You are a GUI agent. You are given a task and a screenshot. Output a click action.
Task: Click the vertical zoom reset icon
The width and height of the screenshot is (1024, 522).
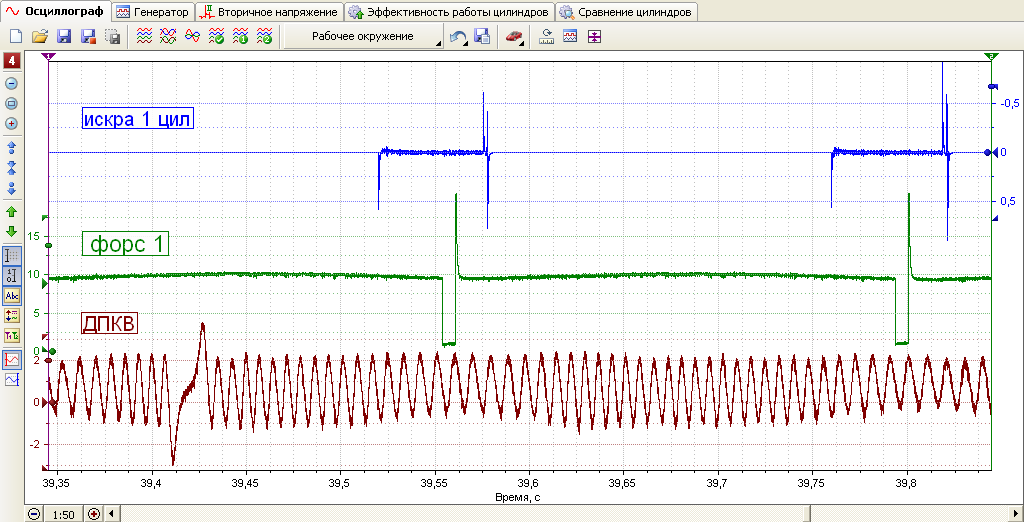(11, 103)
